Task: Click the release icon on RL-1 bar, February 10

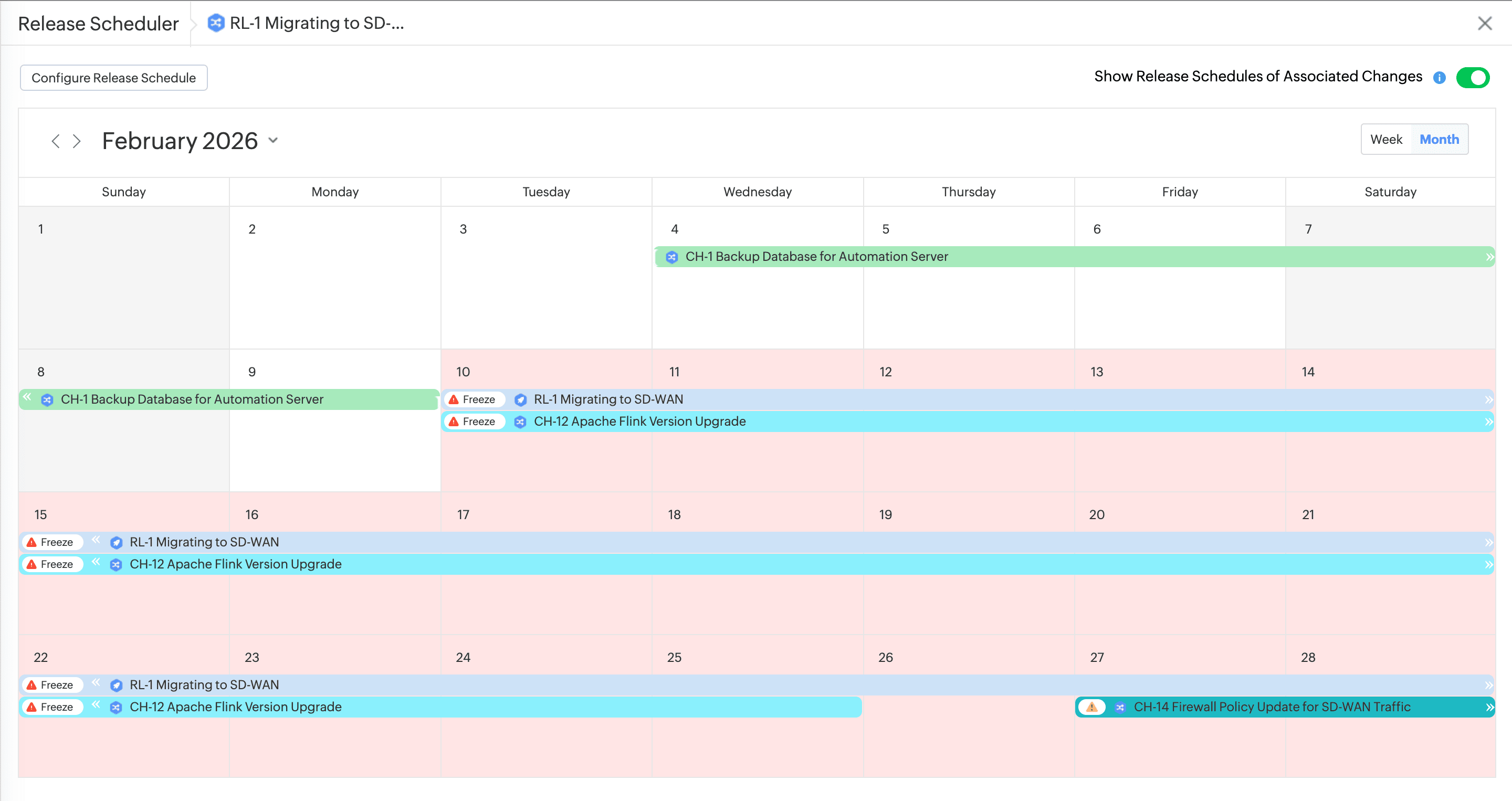Action: coord(520,399)
